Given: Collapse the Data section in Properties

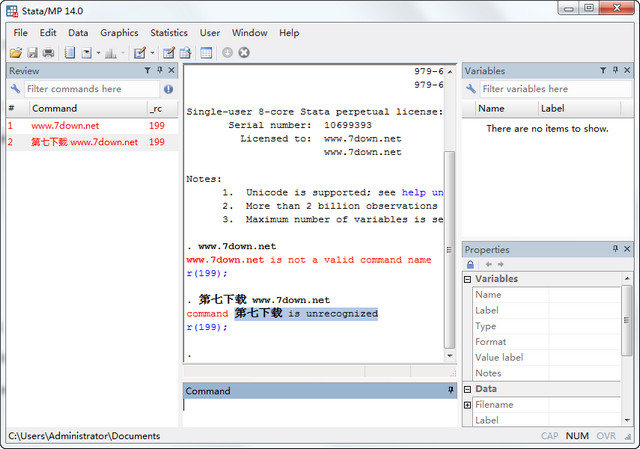Looking at the screenshot, I should (x=468, y=389).
